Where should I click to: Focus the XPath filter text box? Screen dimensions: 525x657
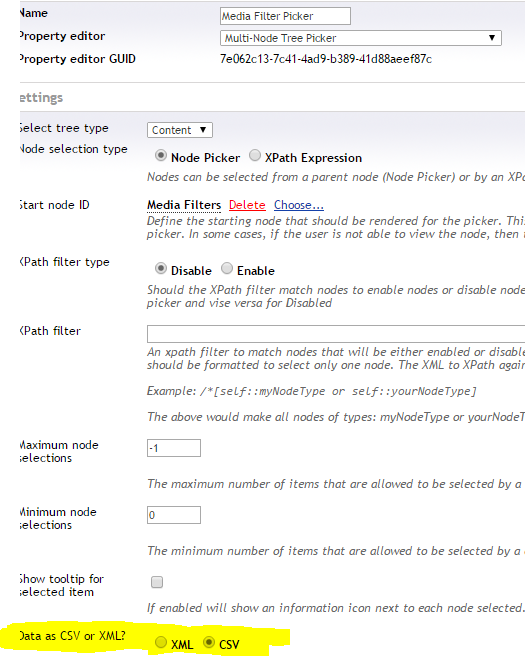tap(336, 334)
